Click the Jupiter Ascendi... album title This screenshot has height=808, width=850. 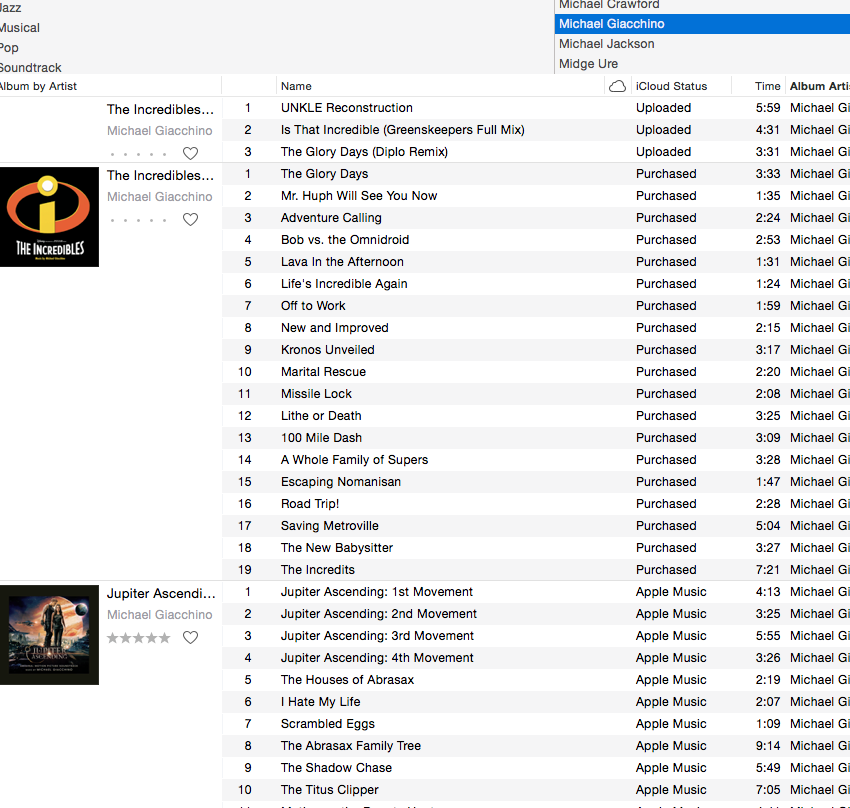click(x=161, y=593)
